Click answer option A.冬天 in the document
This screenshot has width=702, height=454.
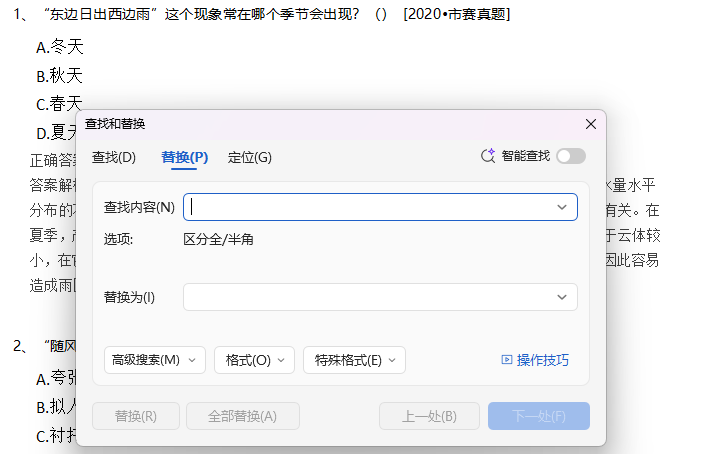click(x=60, y=47)
